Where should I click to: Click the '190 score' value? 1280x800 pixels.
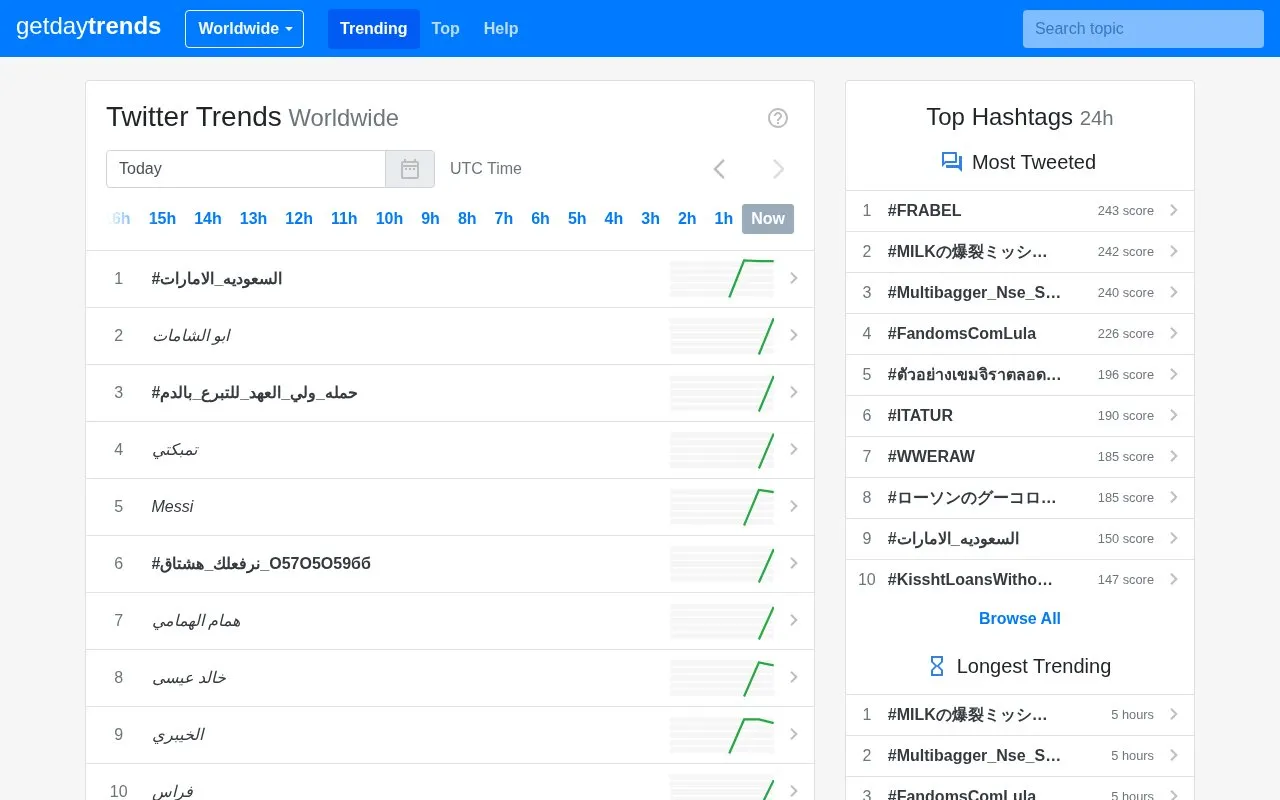click(x=1125, y=416)
